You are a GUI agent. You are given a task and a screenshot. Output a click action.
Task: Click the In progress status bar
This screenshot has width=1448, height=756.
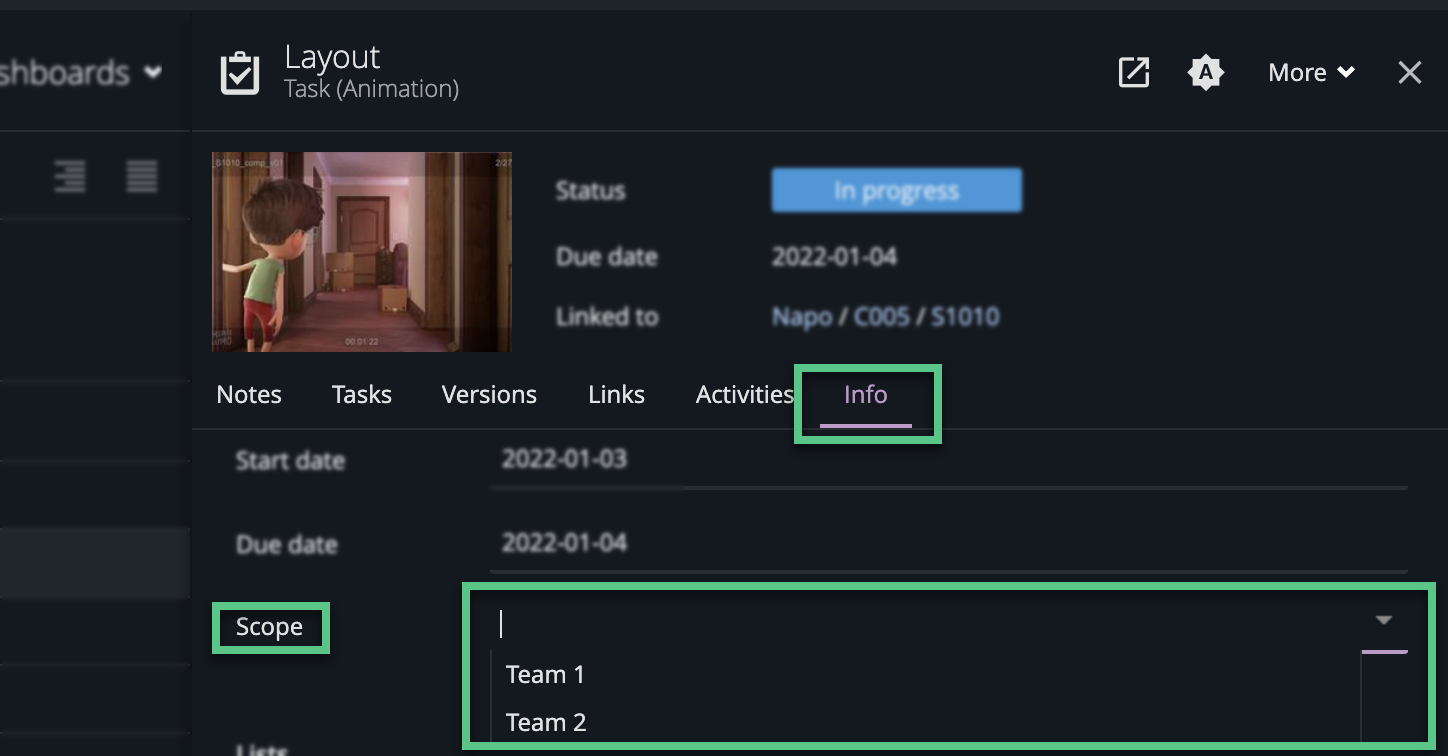[x=896, y=190]
